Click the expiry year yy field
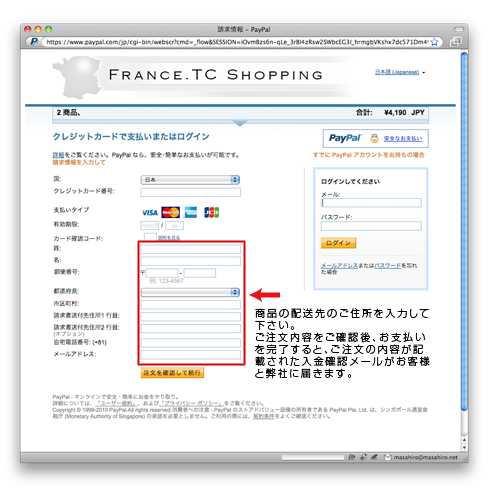The image size is (500, 500). pos(174,226)
